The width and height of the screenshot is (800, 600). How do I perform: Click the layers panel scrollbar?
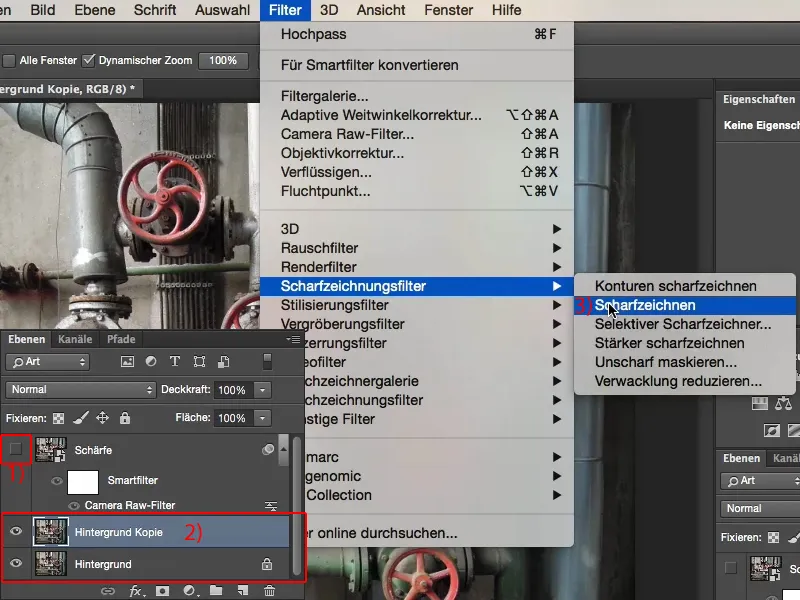tap(296, 508)
